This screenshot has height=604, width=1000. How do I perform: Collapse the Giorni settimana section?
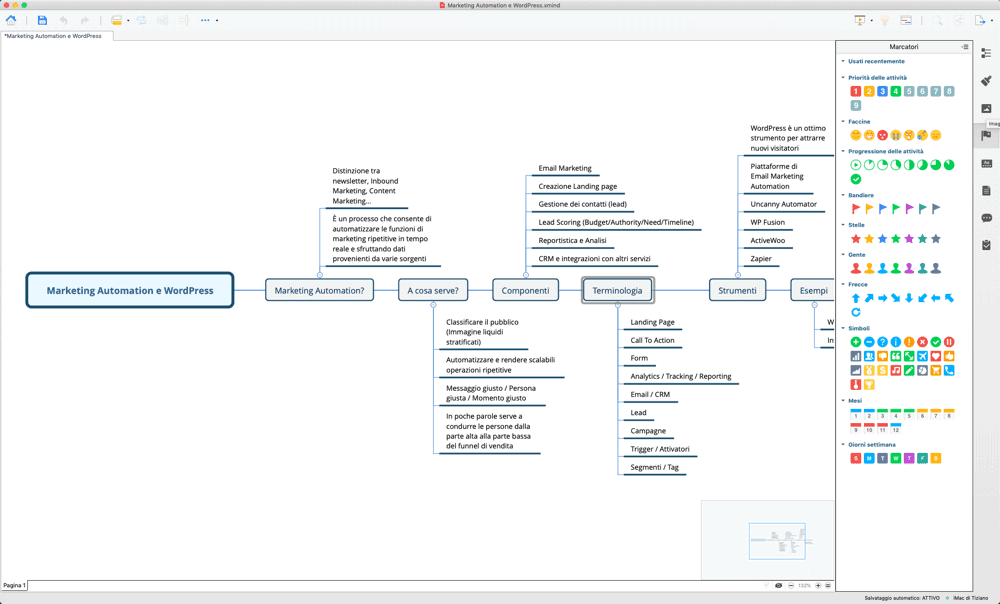click(843, 445)
